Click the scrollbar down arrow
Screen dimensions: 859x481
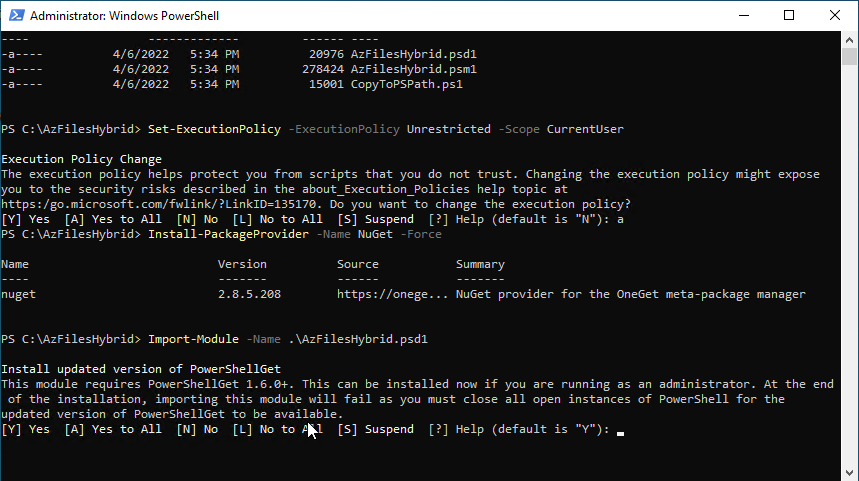850,472
